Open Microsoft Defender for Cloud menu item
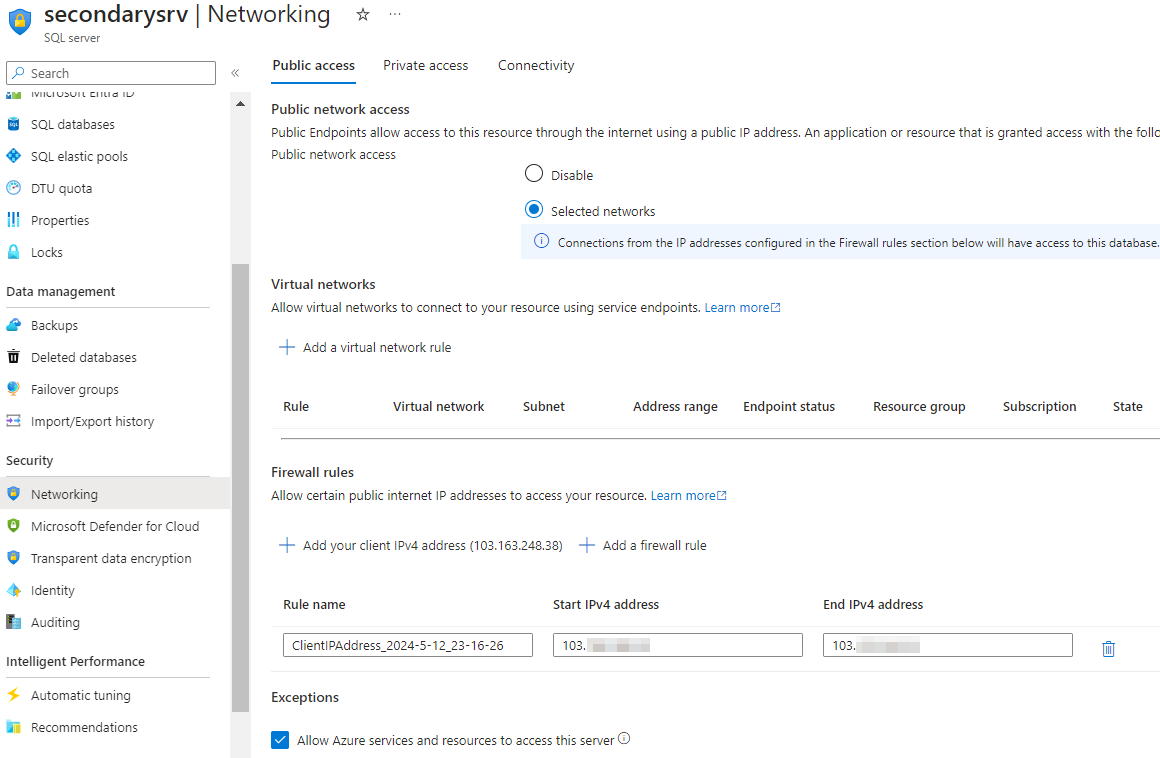The image size is (1160, 758). (115, 526)
